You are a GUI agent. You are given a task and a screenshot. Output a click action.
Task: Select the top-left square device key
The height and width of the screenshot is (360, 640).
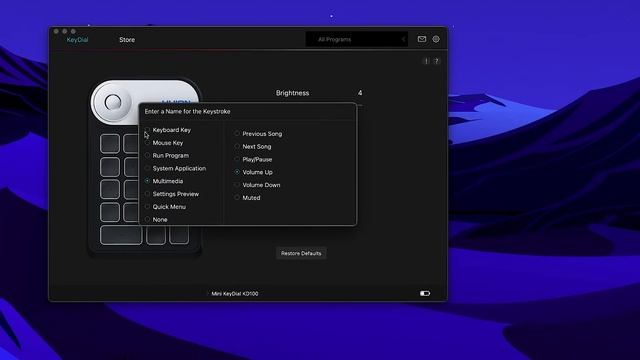[110, 143]
